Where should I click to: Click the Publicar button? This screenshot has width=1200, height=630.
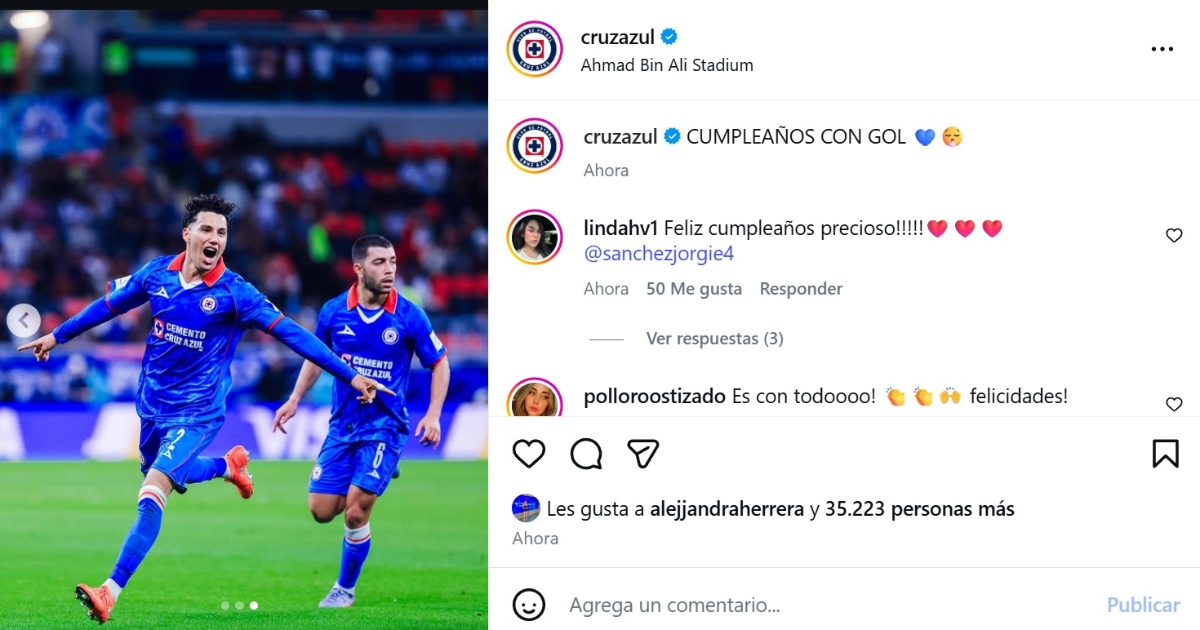1143,605
